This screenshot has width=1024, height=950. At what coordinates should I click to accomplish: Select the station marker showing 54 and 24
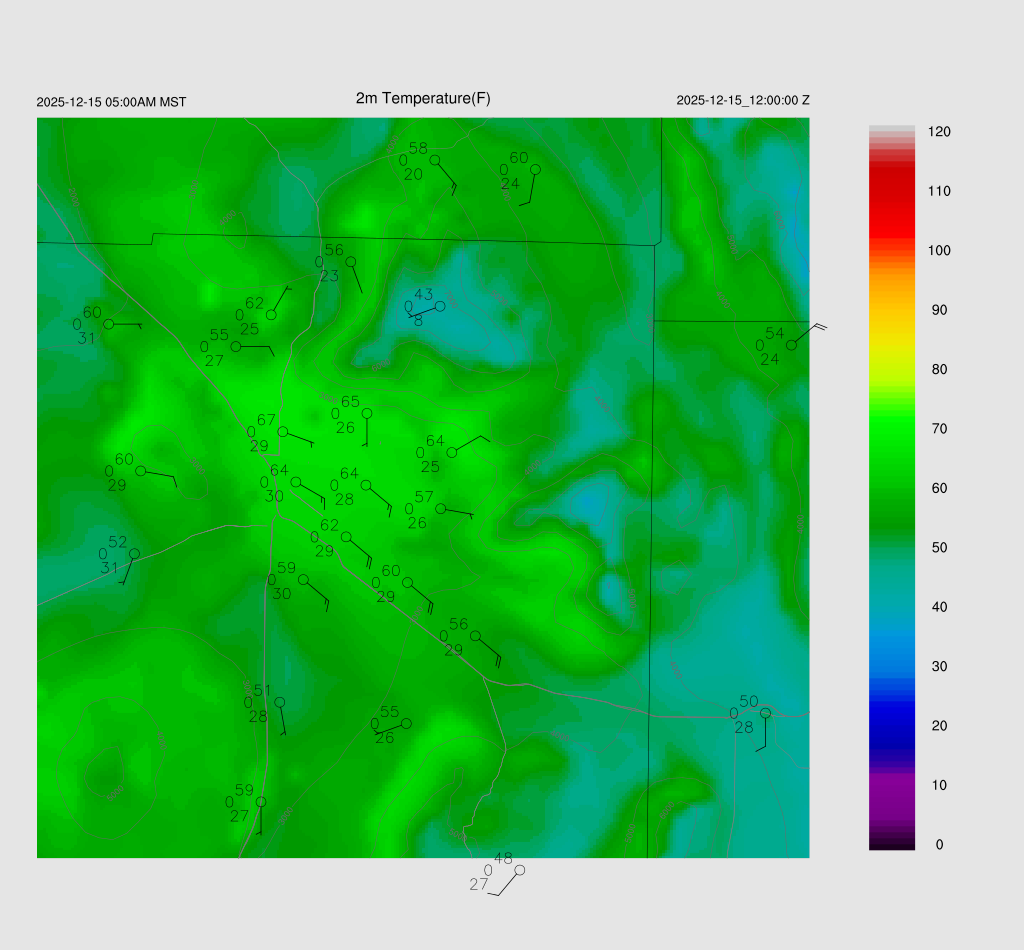[791, 345]
